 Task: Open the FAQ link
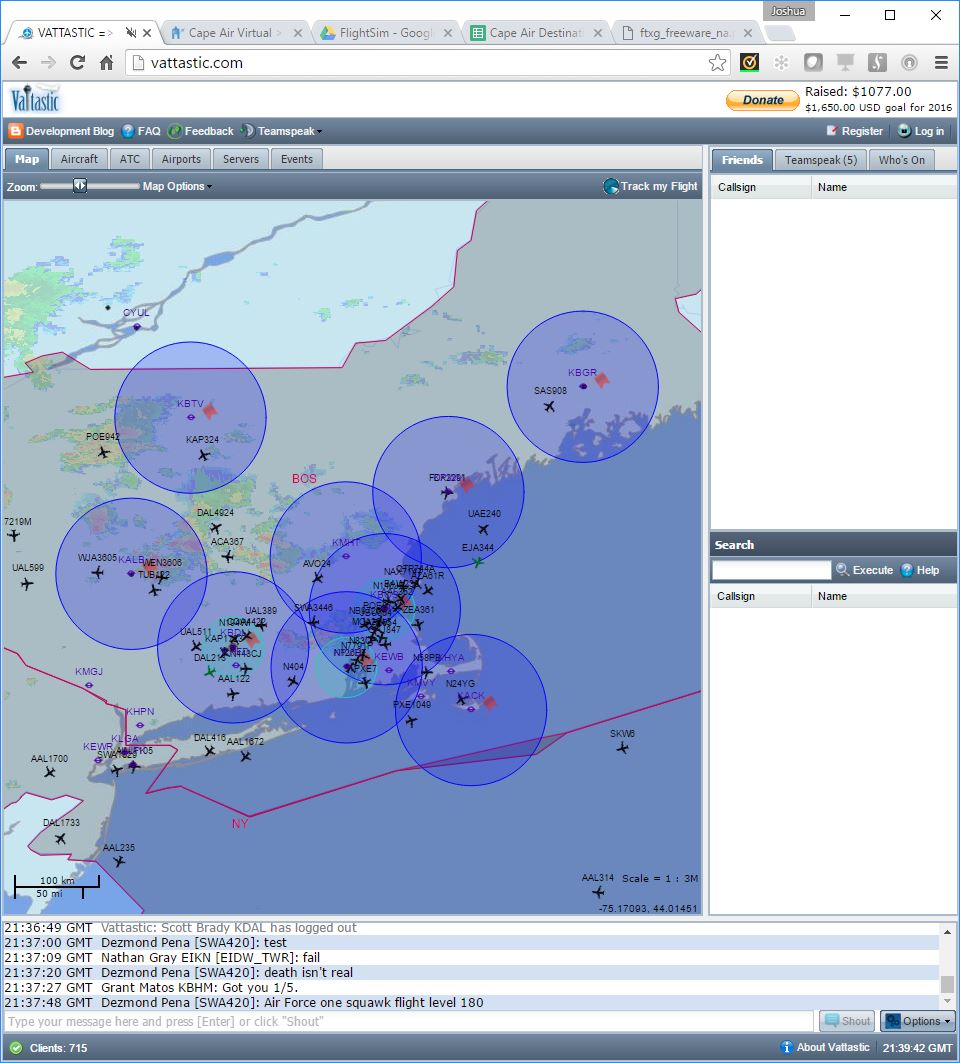tap(142, 131)
